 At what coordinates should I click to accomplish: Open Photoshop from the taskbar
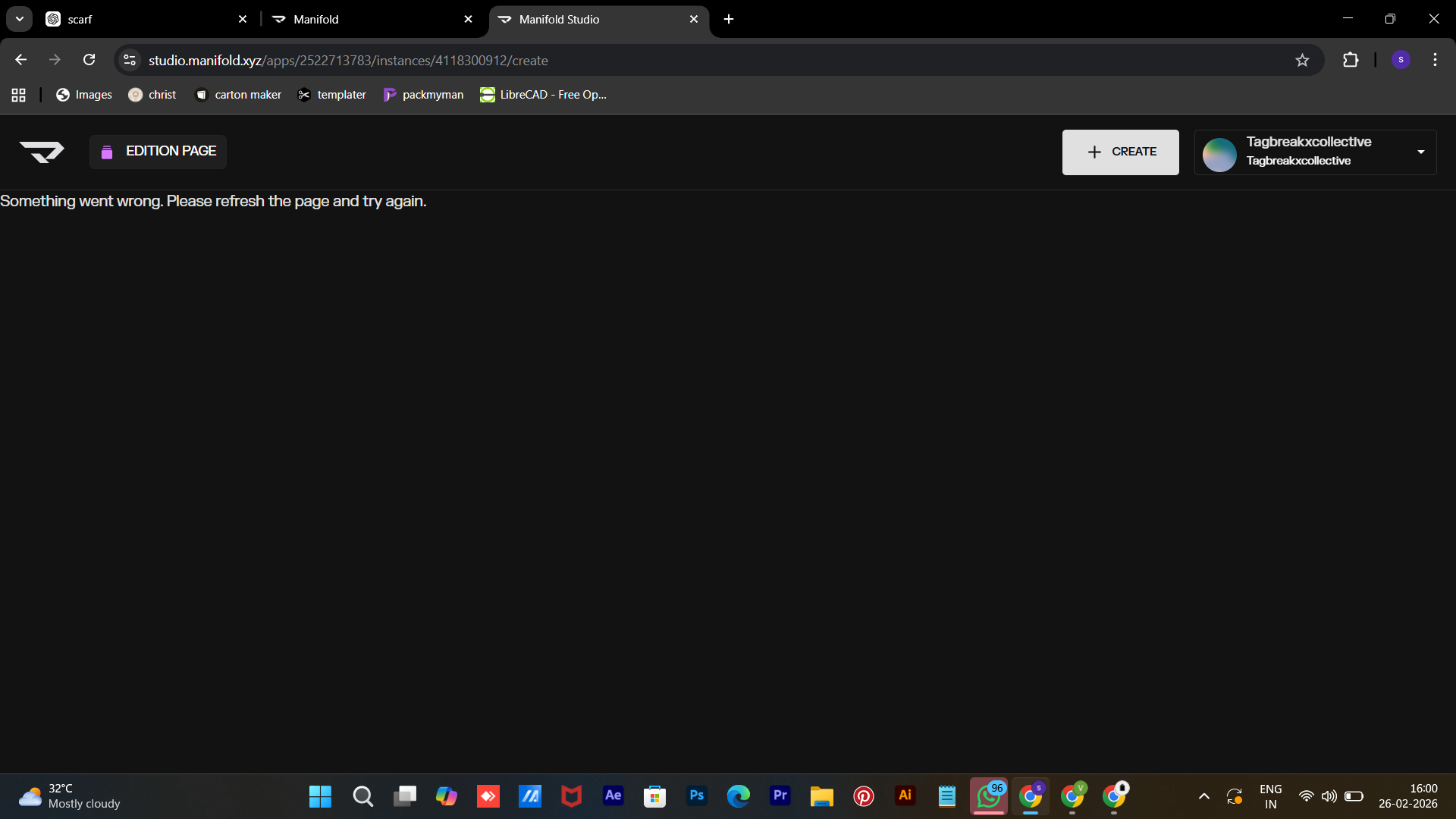click(696, 796)
